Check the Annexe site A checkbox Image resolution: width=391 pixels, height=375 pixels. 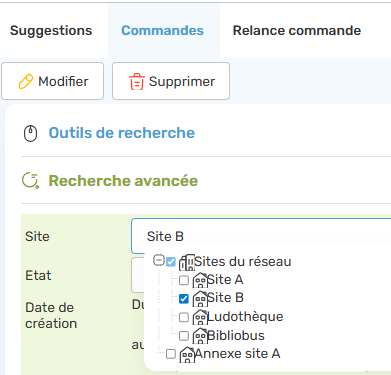click(171, 354)
